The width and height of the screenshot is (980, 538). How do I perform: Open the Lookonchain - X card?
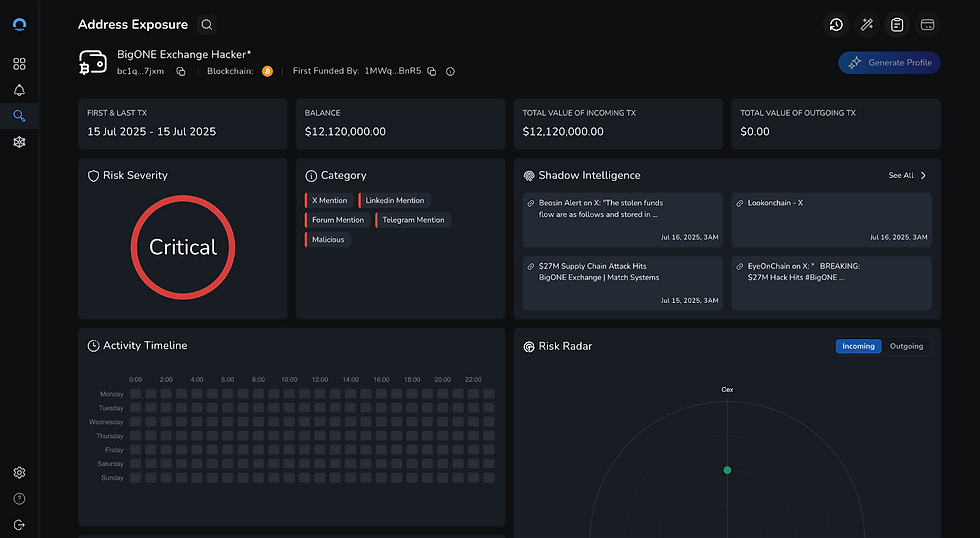(x=831, y=220)
